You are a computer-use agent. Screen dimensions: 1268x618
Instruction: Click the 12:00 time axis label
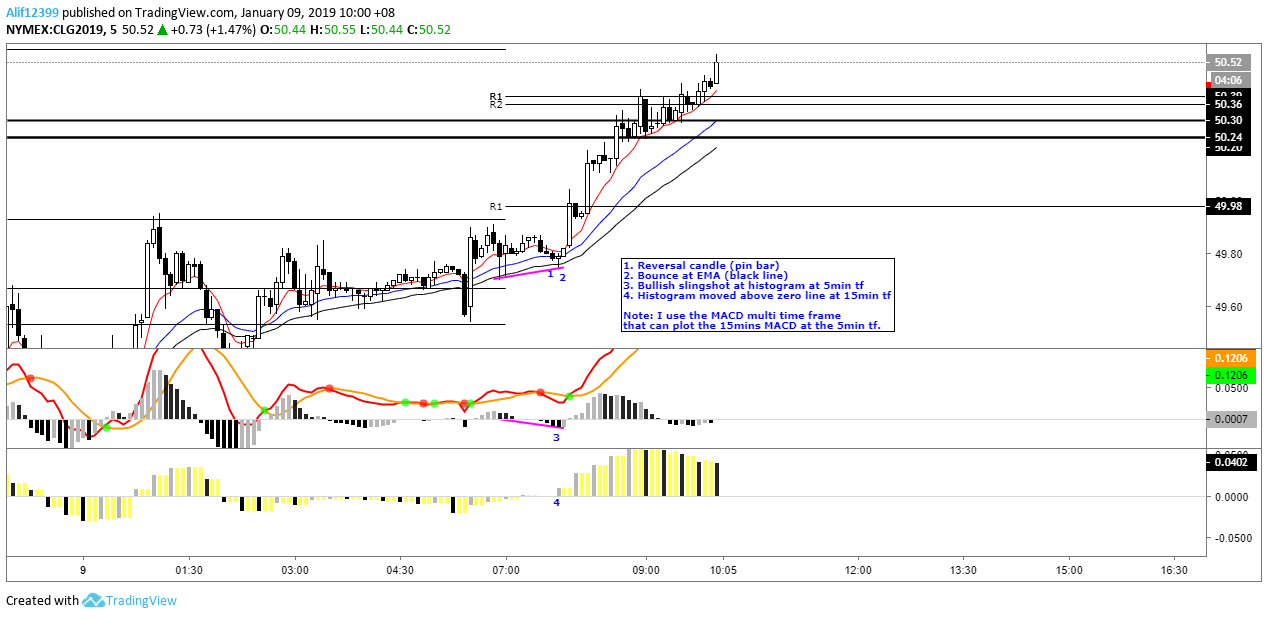coord(857,570)
